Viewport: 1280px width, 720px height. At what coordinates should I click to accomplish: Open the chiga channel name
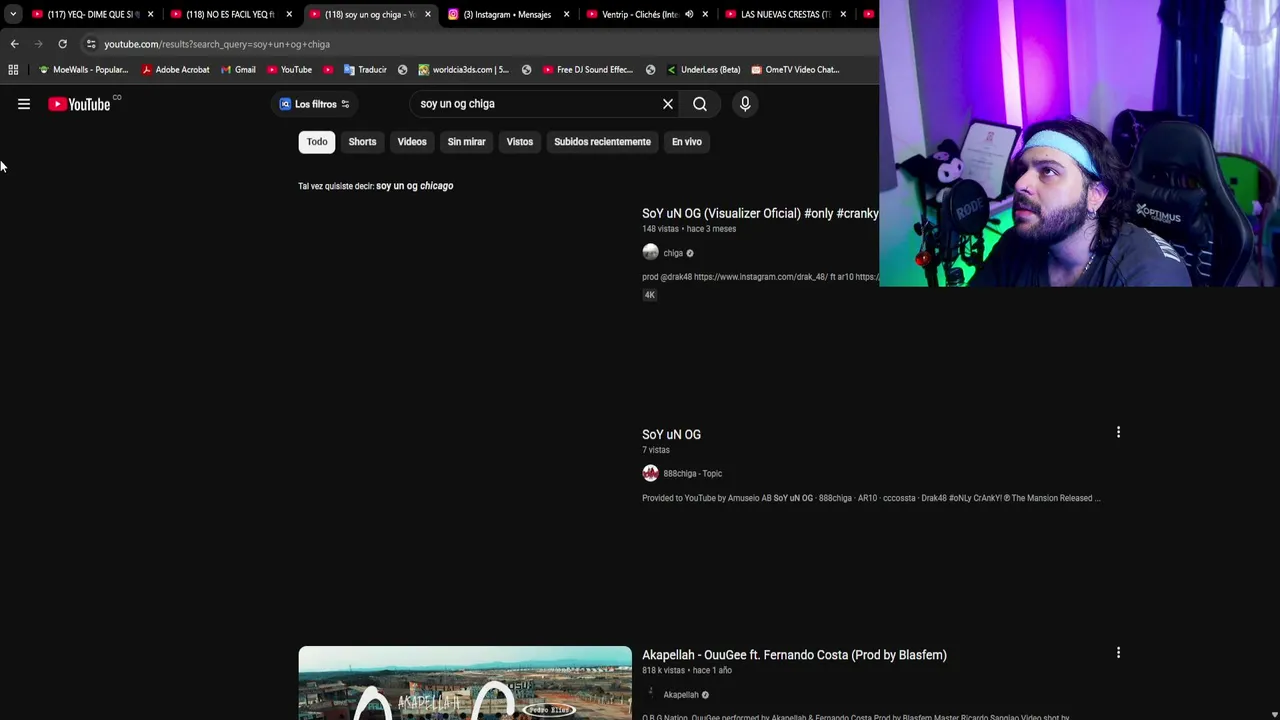[673, 253]
